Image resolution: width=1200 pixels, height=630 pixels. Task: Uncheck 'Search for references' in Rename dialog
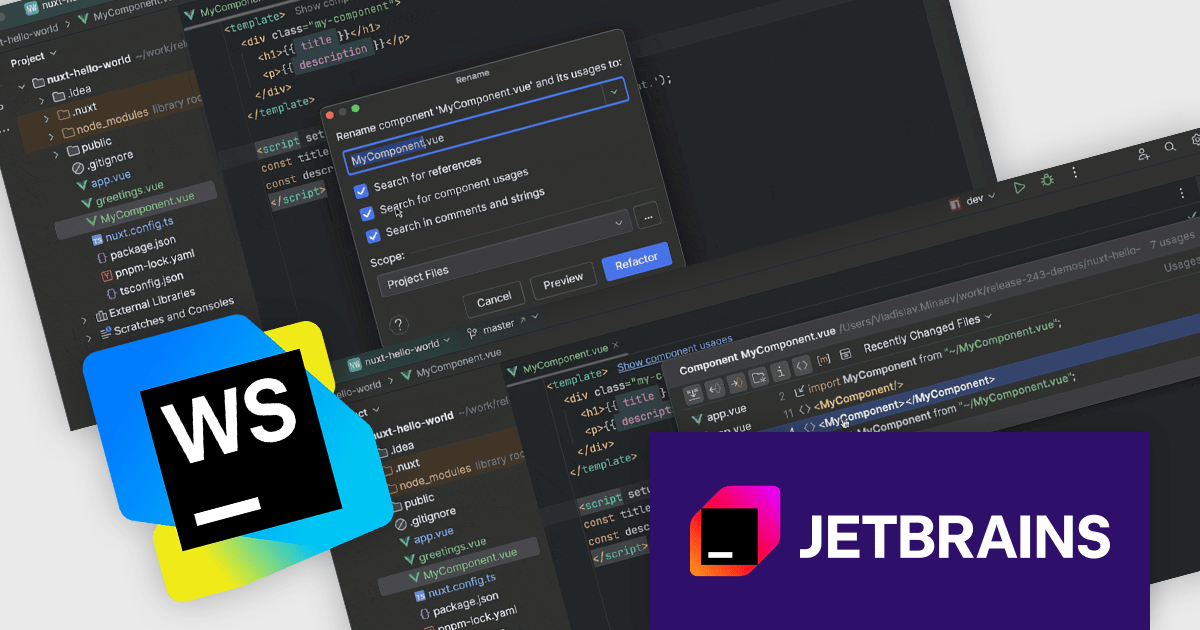(x=361, y=189)
